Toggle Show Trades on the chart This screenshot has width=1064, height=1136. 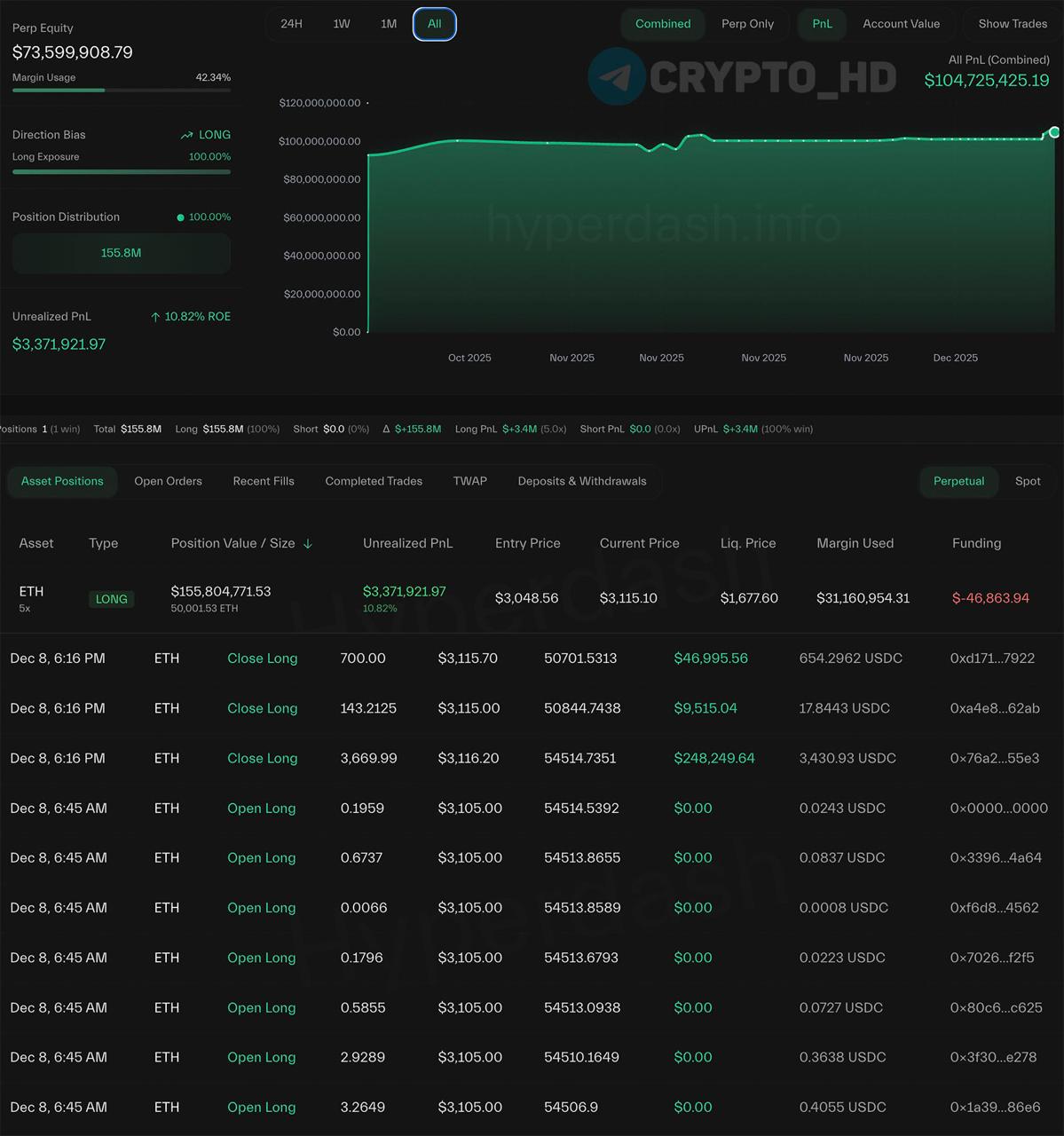pyautogui.click(x=1013, y=24)
